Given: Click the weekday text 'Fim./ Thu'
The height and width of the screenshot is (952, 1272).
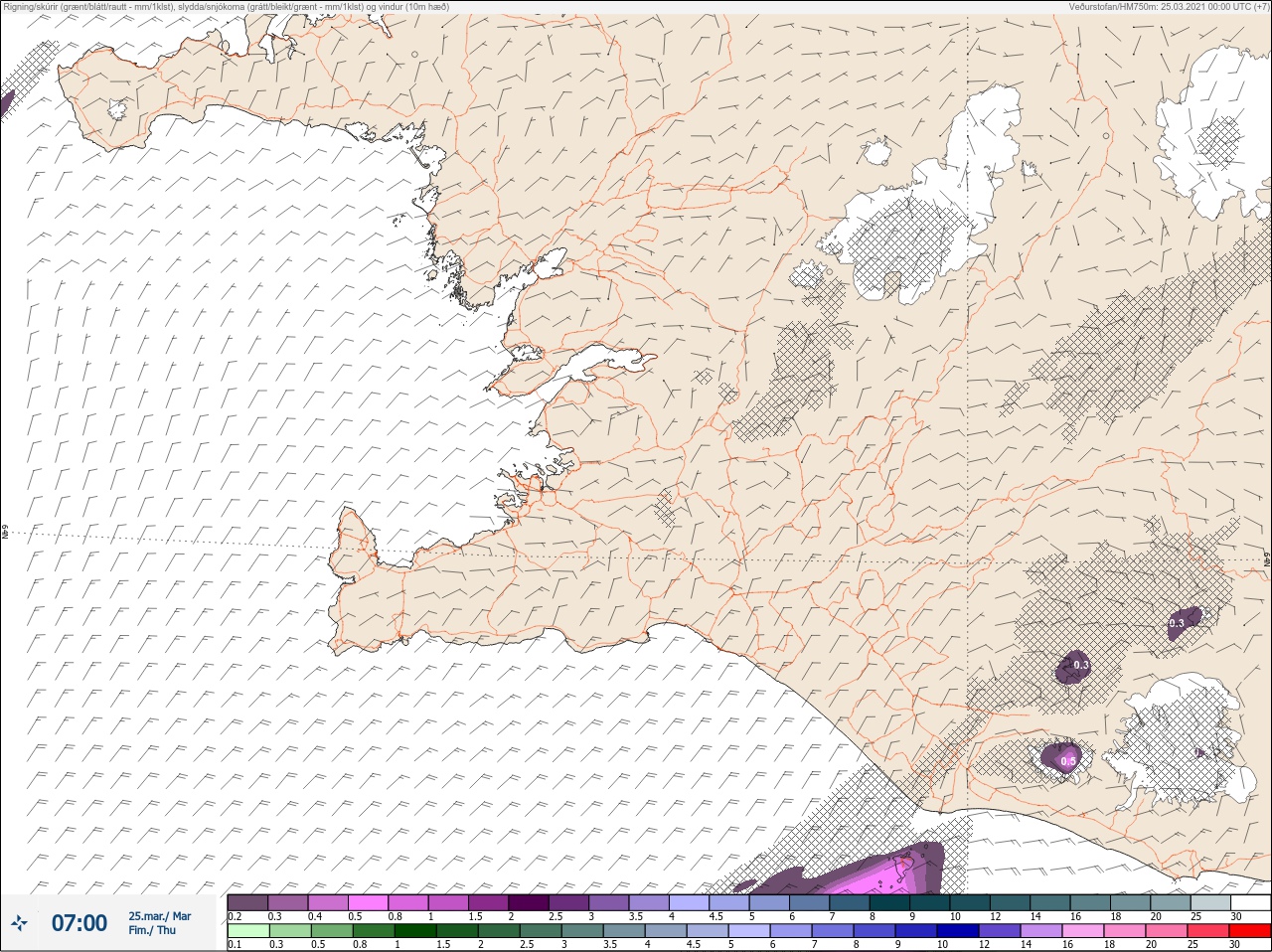Looking at the screenshot, I should pos(152,930).
